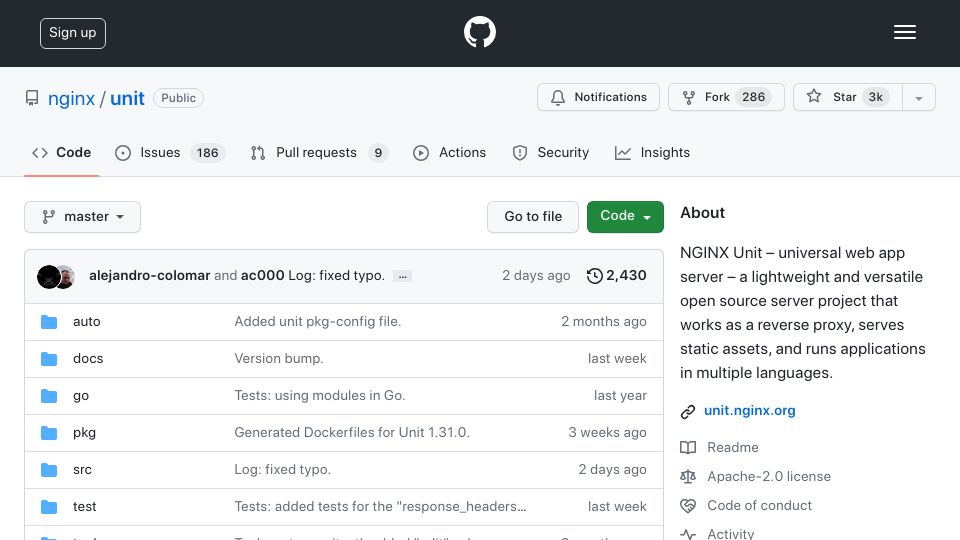Open the Apache-2.0 license link
The image size is (960, 540).
click(768, 476)
